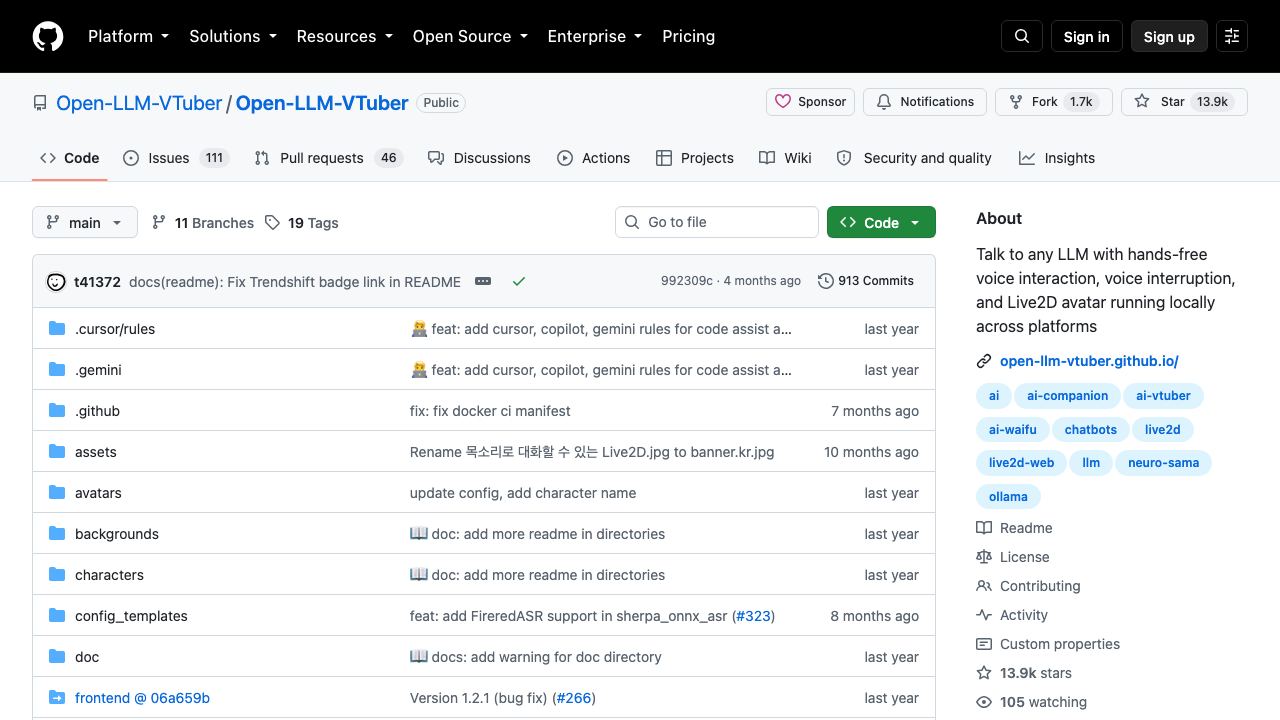Open the 11 Branches link

tap(203, 223)
